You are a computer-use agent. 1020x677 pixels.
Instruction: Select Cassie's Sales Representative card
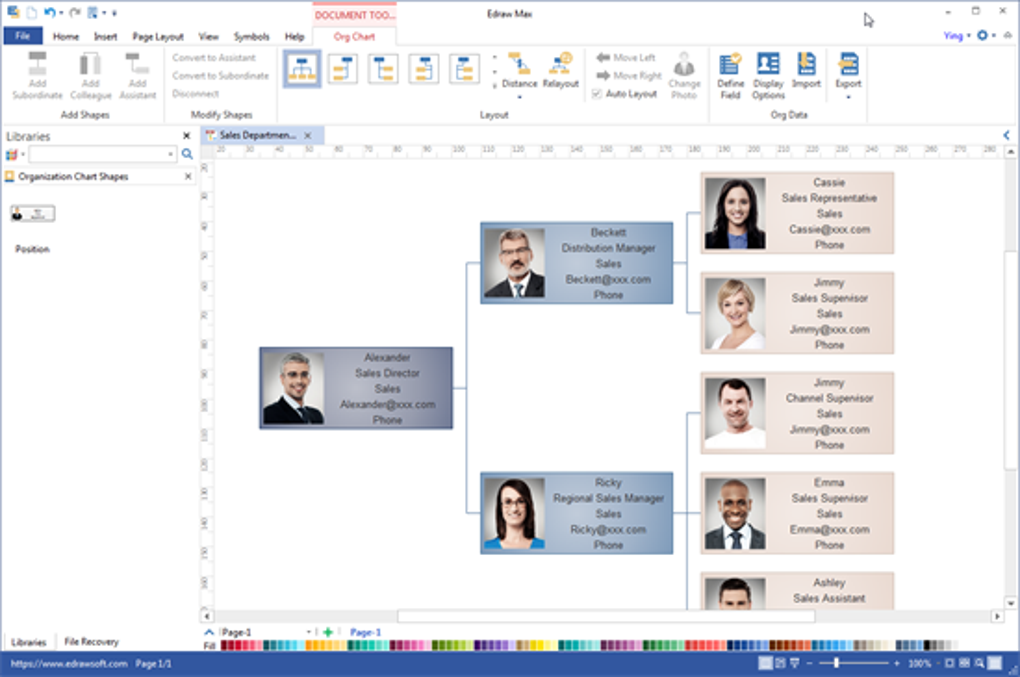click(797, 213)
